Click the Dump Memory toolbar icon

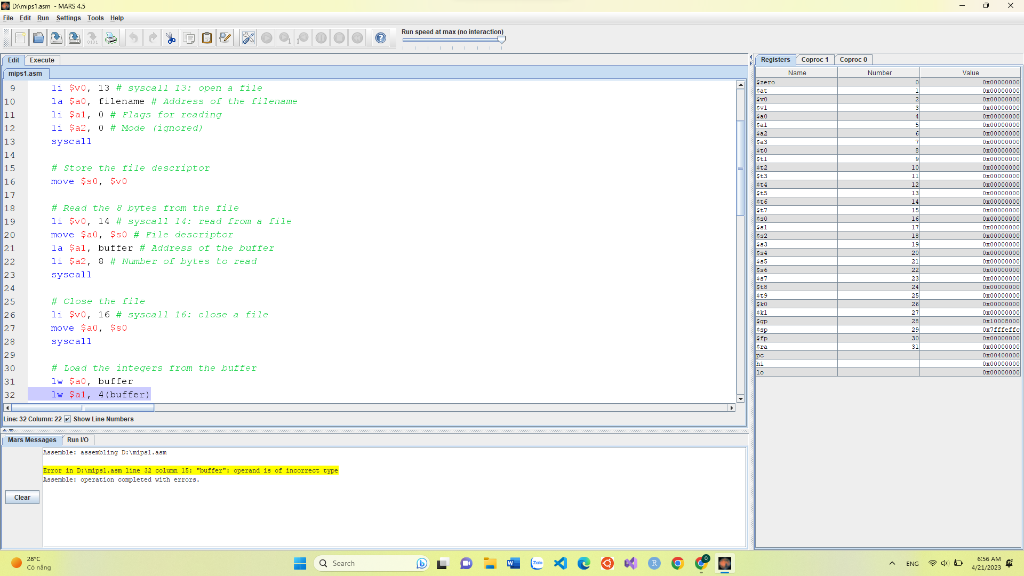point(93,38)
